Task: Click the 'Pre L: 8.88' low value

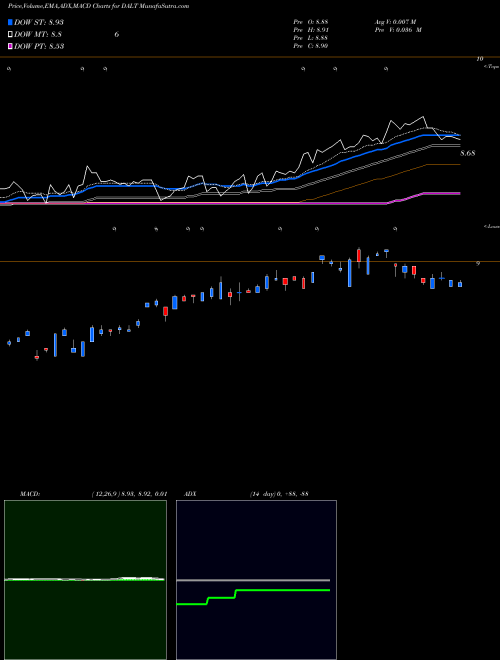Action: pos(311,38)
